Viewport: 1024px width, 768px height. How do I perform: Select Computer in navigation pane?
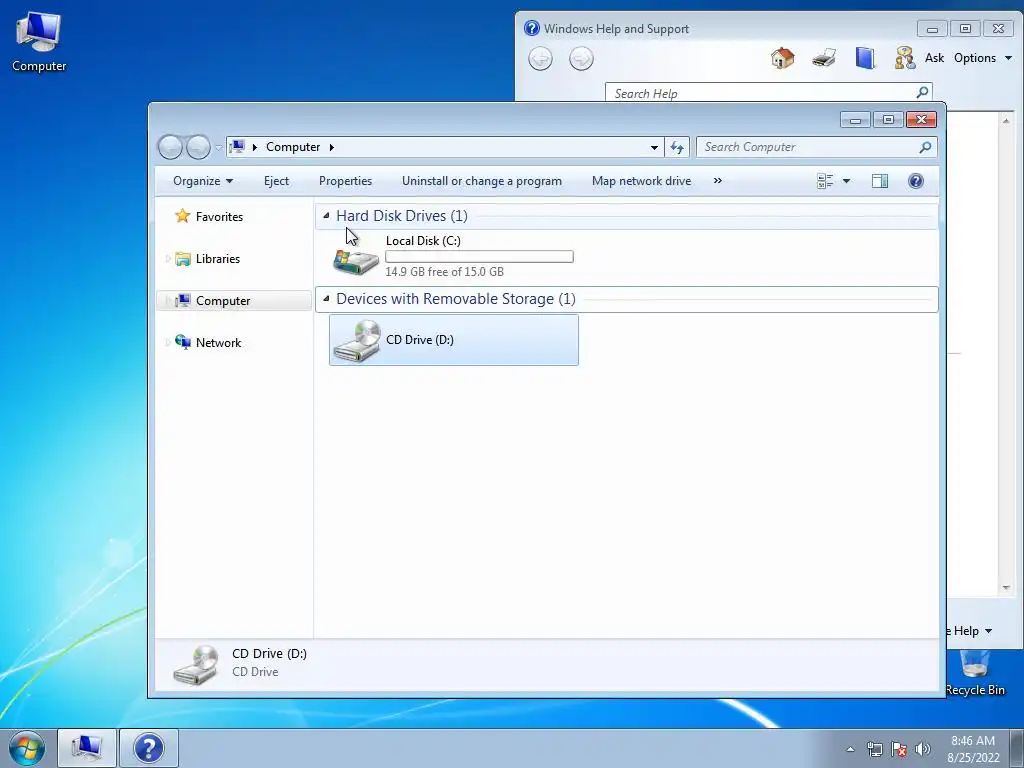click(x=234, y=300)
